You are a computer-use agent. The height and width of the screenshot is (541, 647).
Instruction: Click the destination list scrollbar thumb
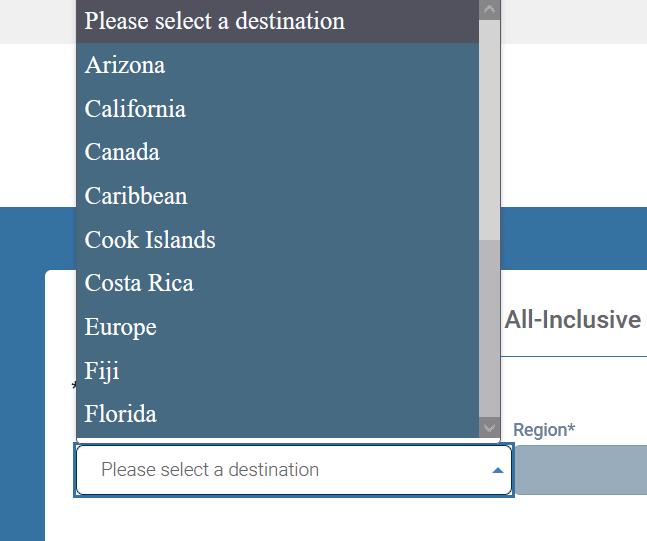489,130
